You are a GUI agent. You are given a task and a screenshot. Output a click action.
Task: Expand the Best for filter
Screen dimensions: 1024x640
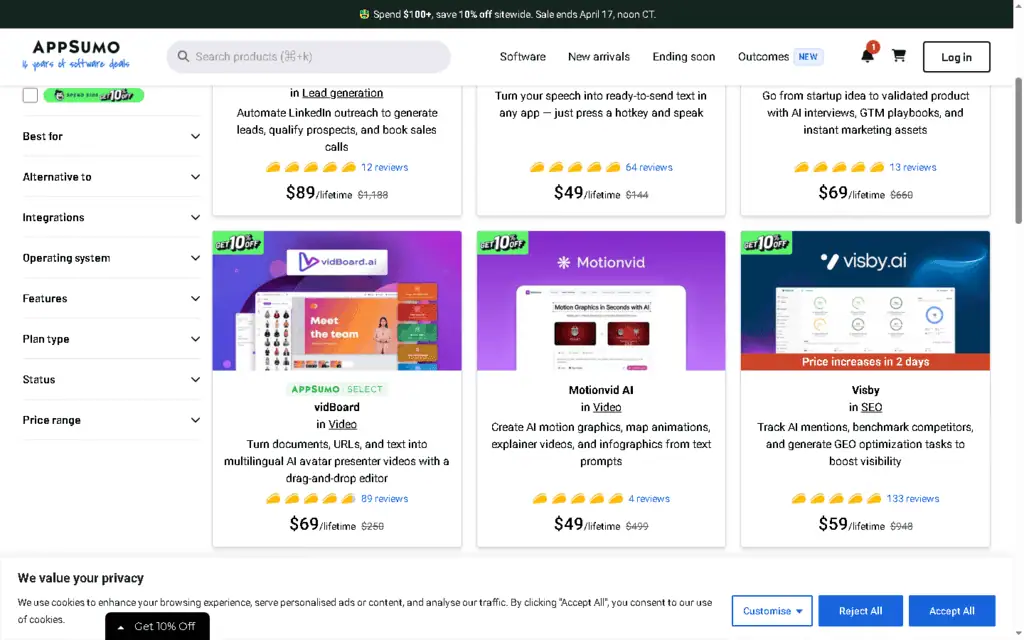[x=111, y=136]
